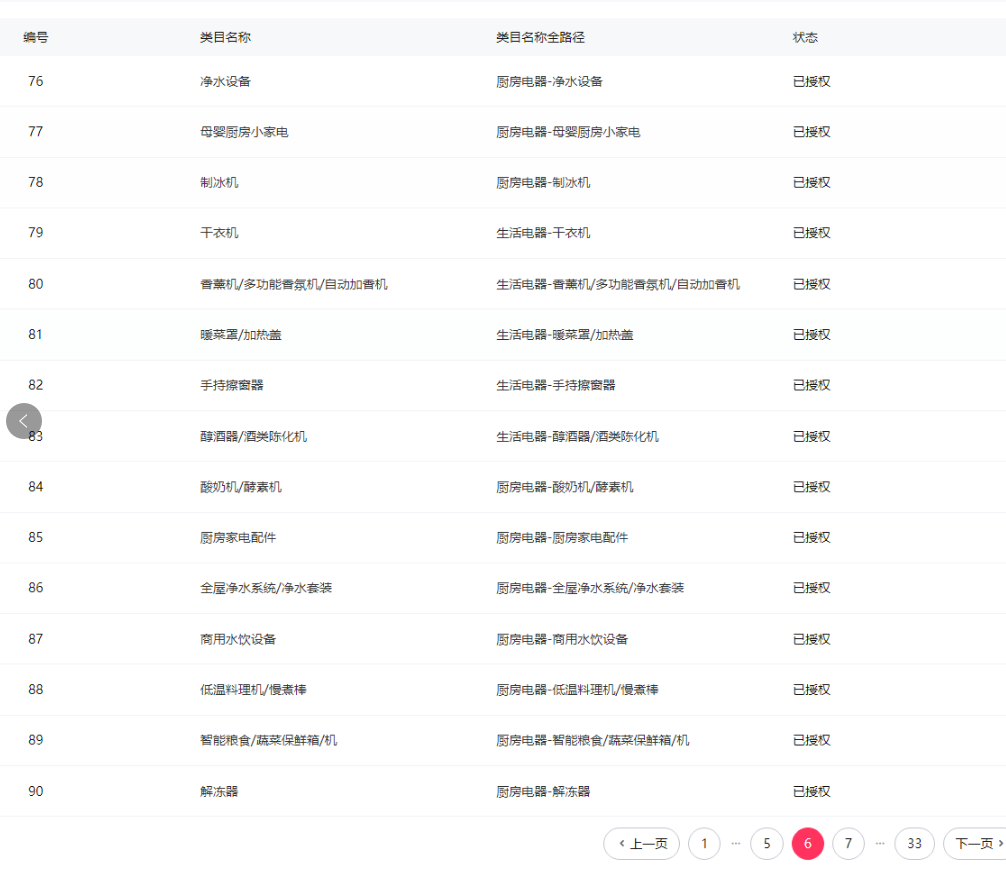Click the 类目名称全路径 column header

click(540, 37)
